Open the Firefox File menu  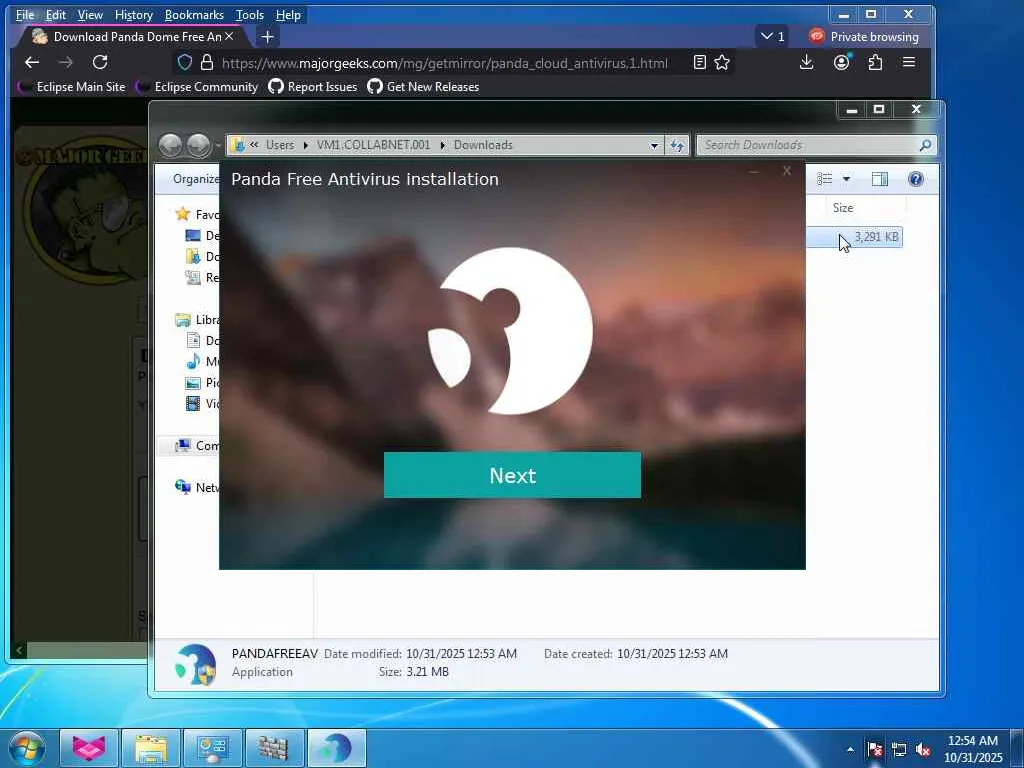coord(25,14)
